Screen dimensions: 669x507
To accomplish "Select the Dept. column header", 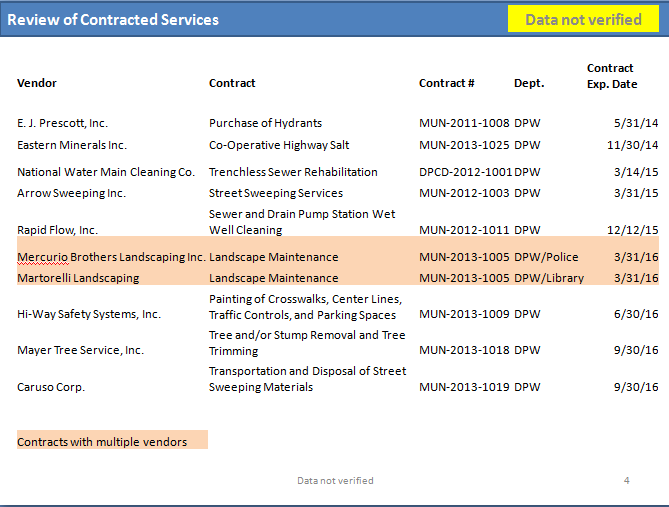I will pos(529,83).
